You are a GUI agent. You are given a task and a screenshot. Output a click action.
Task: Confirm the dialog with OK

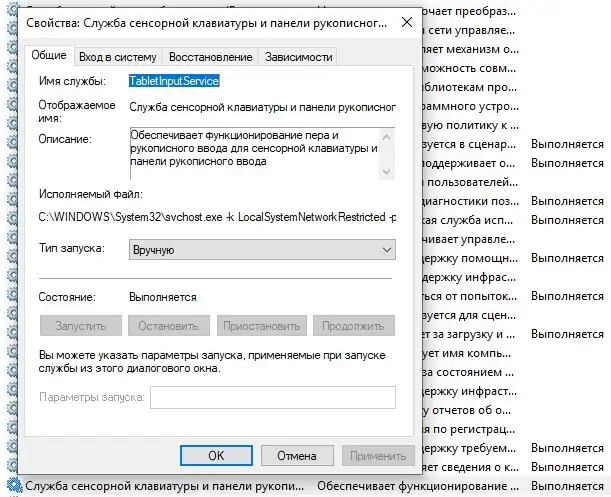point(216,456)
